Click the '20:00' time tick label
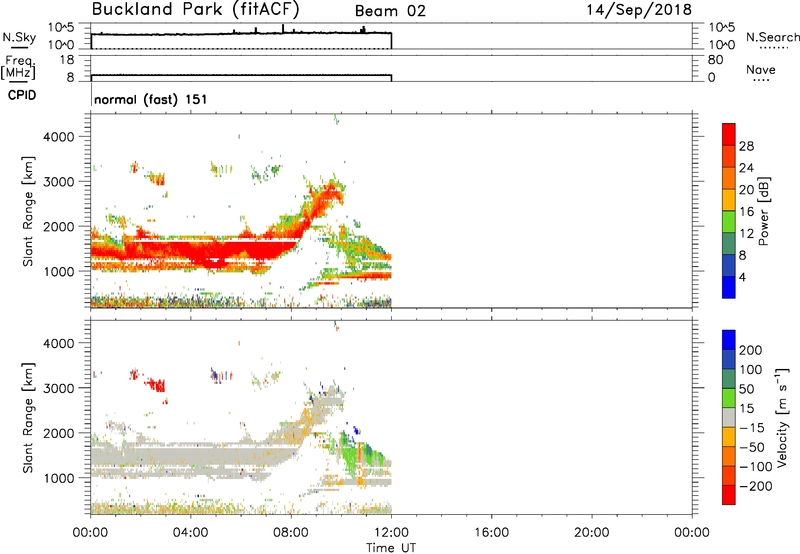800x554 pixels. [592, 533]
